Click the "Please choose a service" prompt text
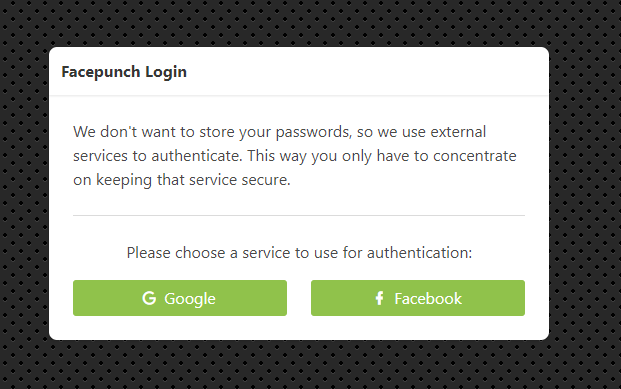The width and height of the screenshot is (621, 389). point(299,253)
